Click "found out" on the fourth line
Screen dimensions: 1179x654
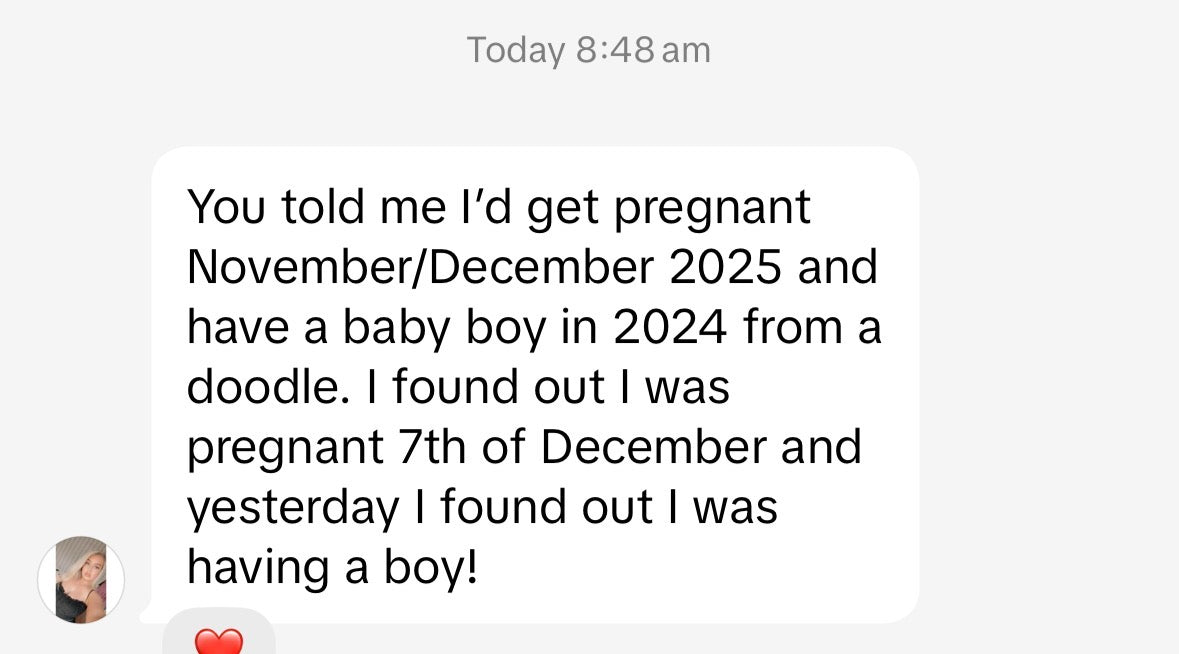tap(498, 388)
